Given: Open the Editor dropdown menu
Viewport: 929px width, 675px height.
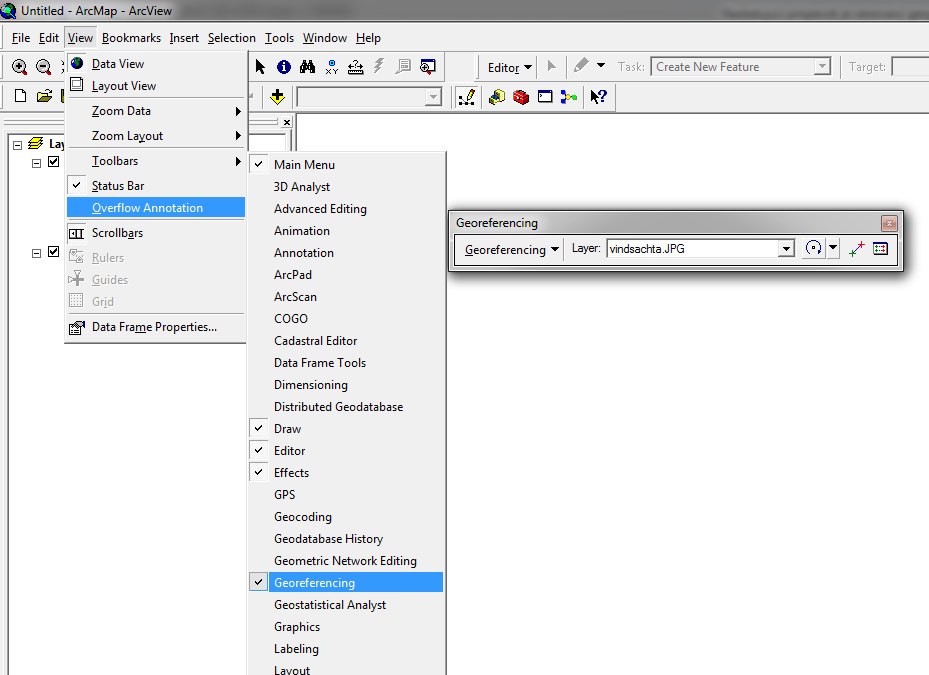Looking at the screenshot, I should pos(509,68).
